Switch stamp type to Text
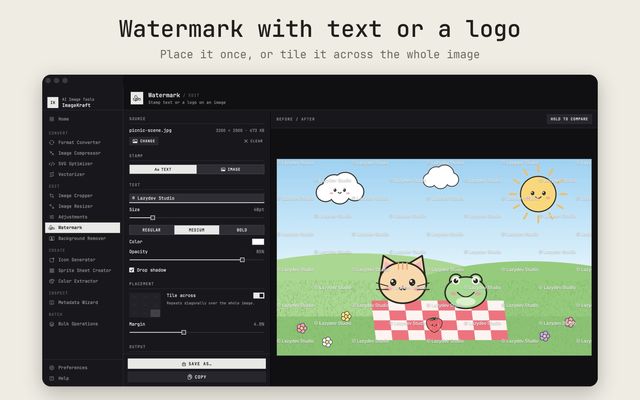Image resolution: width=640 pixels, height=400 pixels. tap(163, 169)
